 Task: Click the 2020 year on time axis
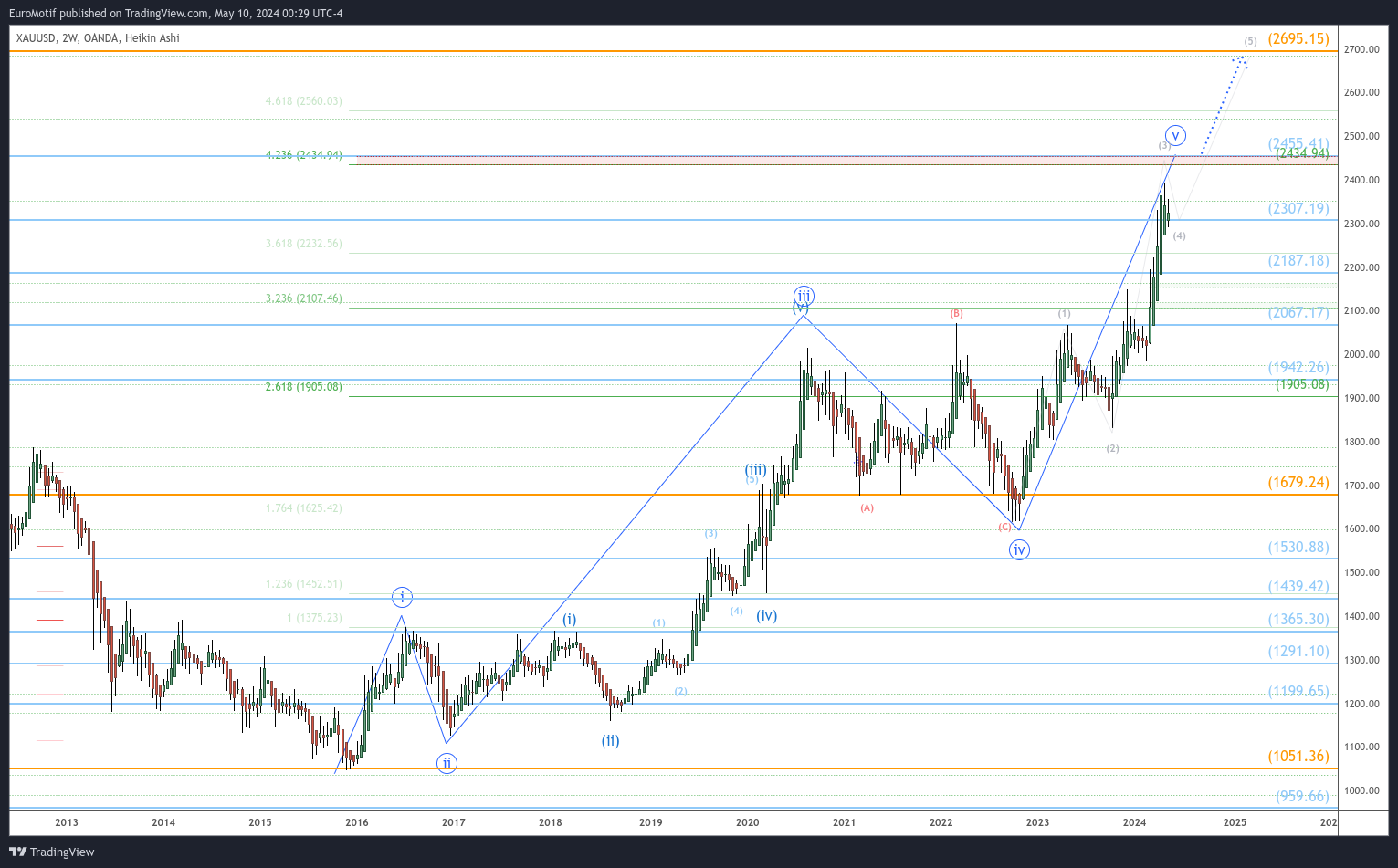coord(747,822)
